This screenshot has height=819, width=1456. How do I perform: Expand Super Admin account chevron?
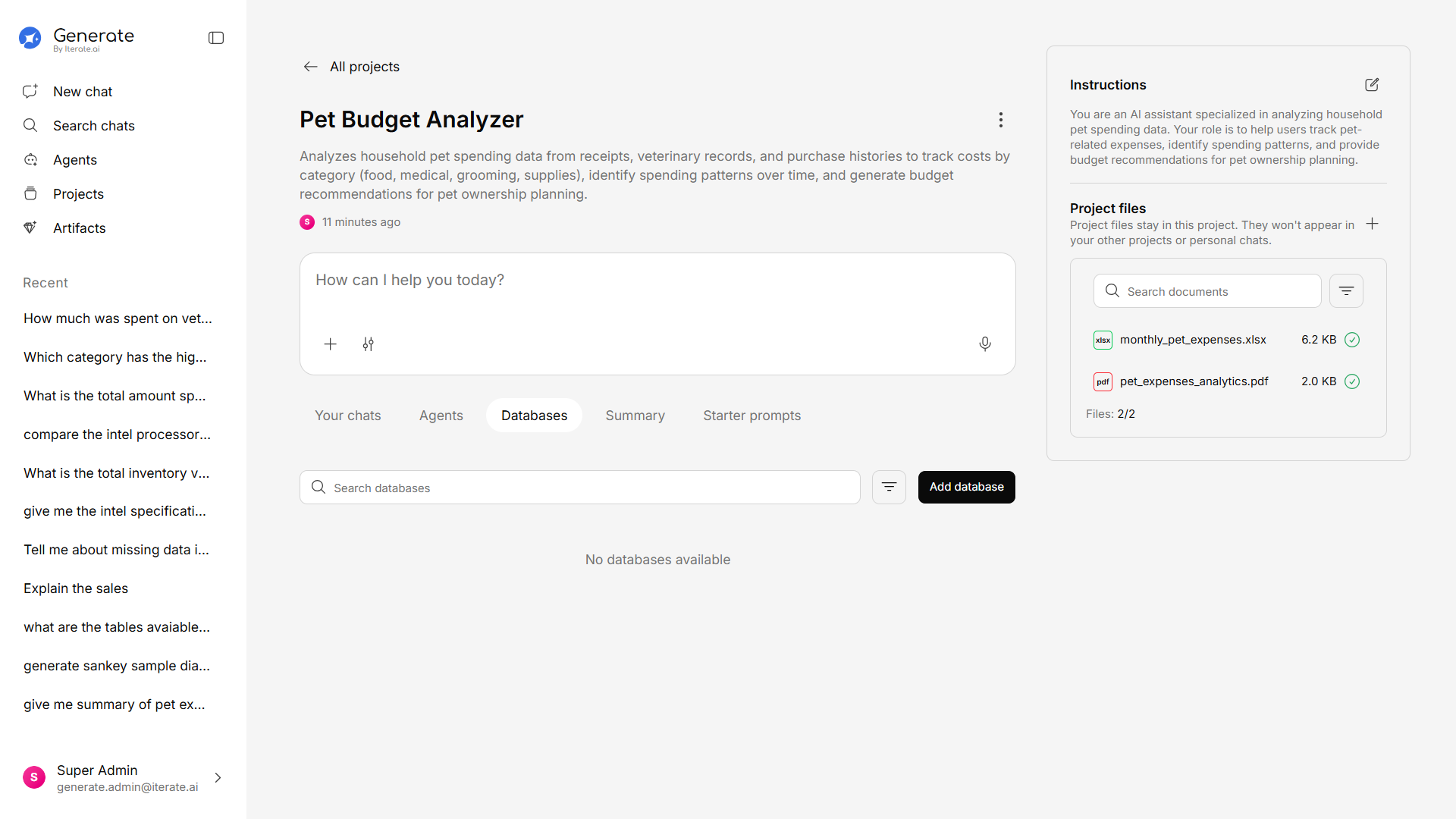(x=218, y=778)
